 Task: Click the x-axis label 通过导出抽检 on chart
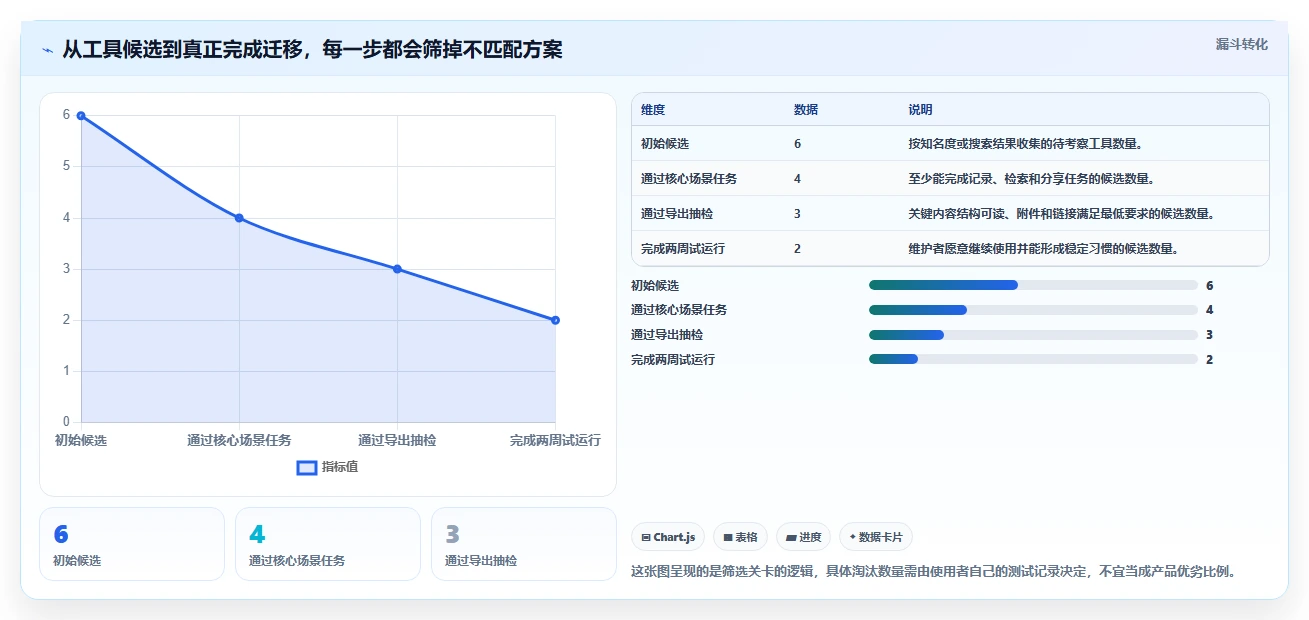point(397,440)
